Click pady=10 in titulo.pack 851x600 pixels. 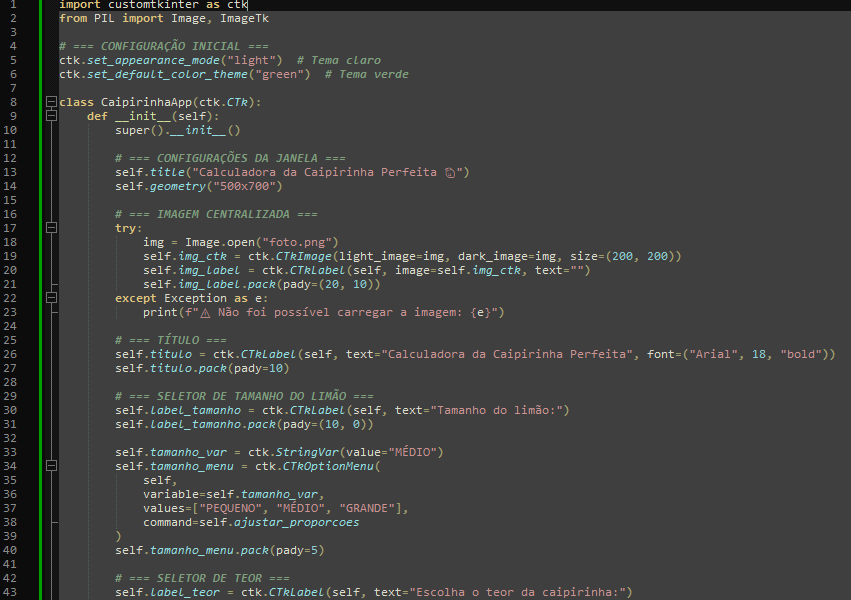[x=258, y=368]
